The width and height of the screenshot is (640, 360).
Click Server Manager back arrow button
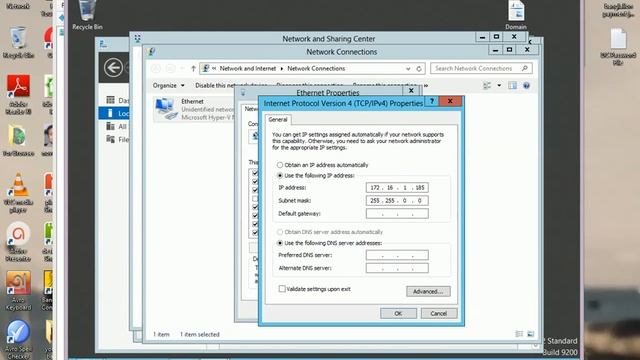coord(113,67)
